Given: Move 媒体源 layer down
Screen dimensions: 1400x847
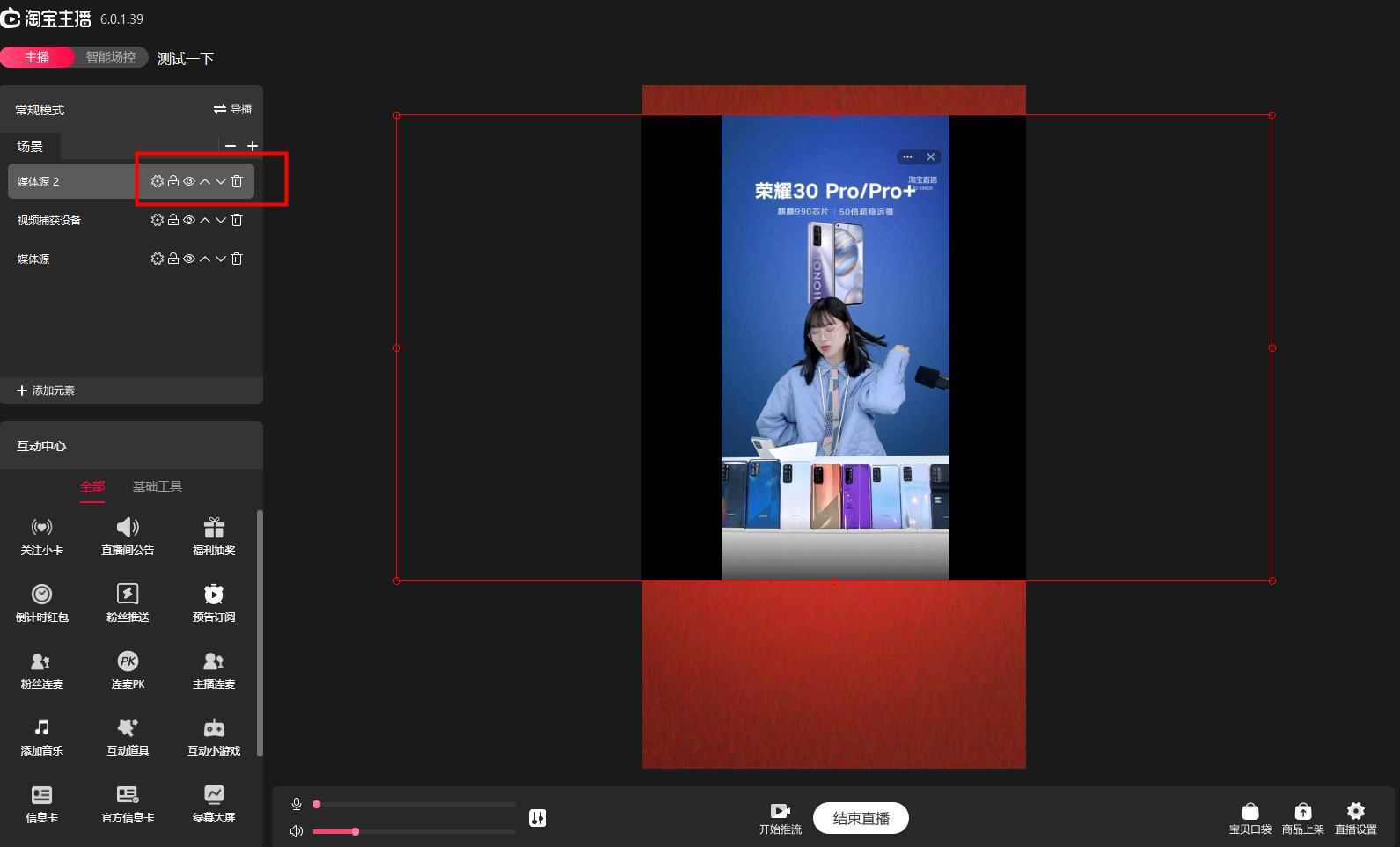Looking at the screenshot, I should tap(221, 259).
